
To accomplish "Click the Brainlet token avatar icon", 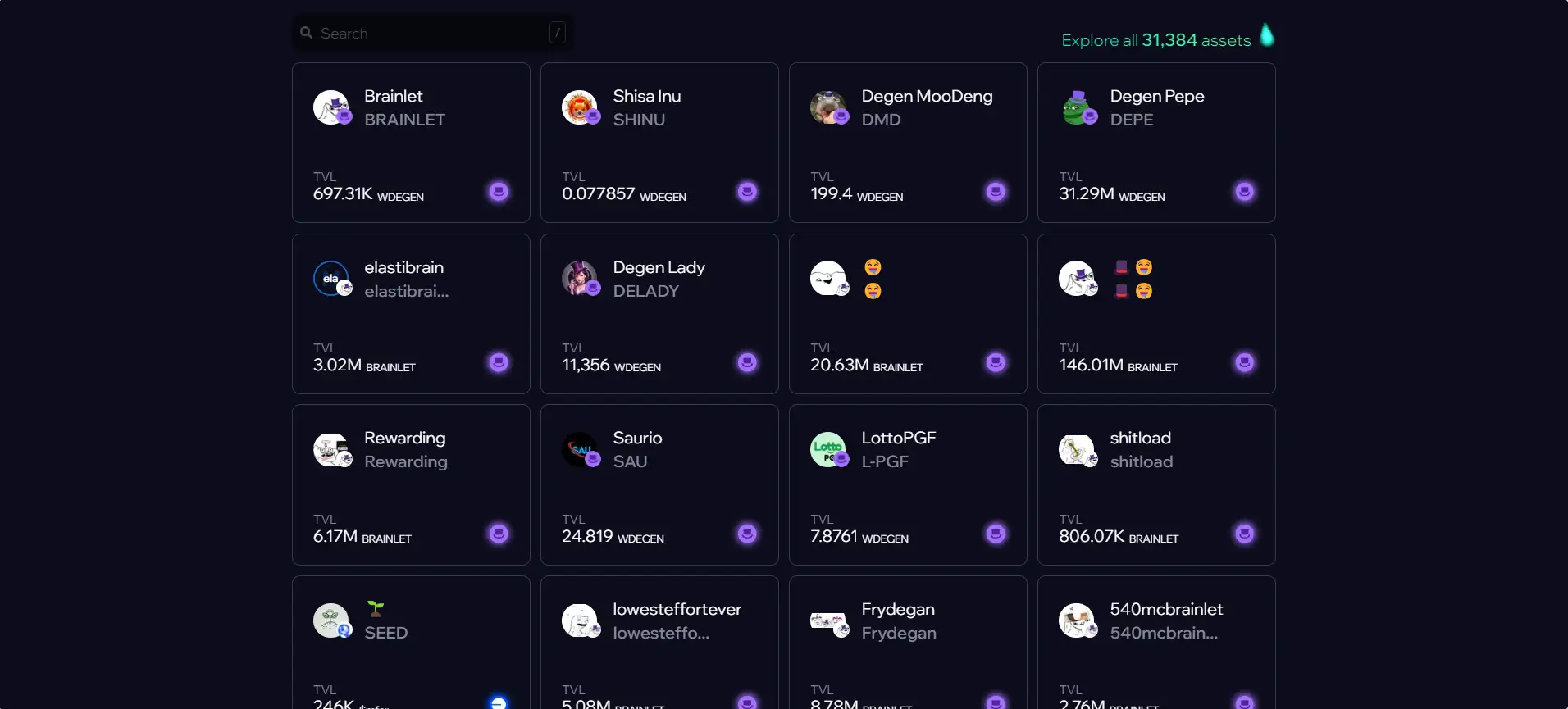I will 332,107.
